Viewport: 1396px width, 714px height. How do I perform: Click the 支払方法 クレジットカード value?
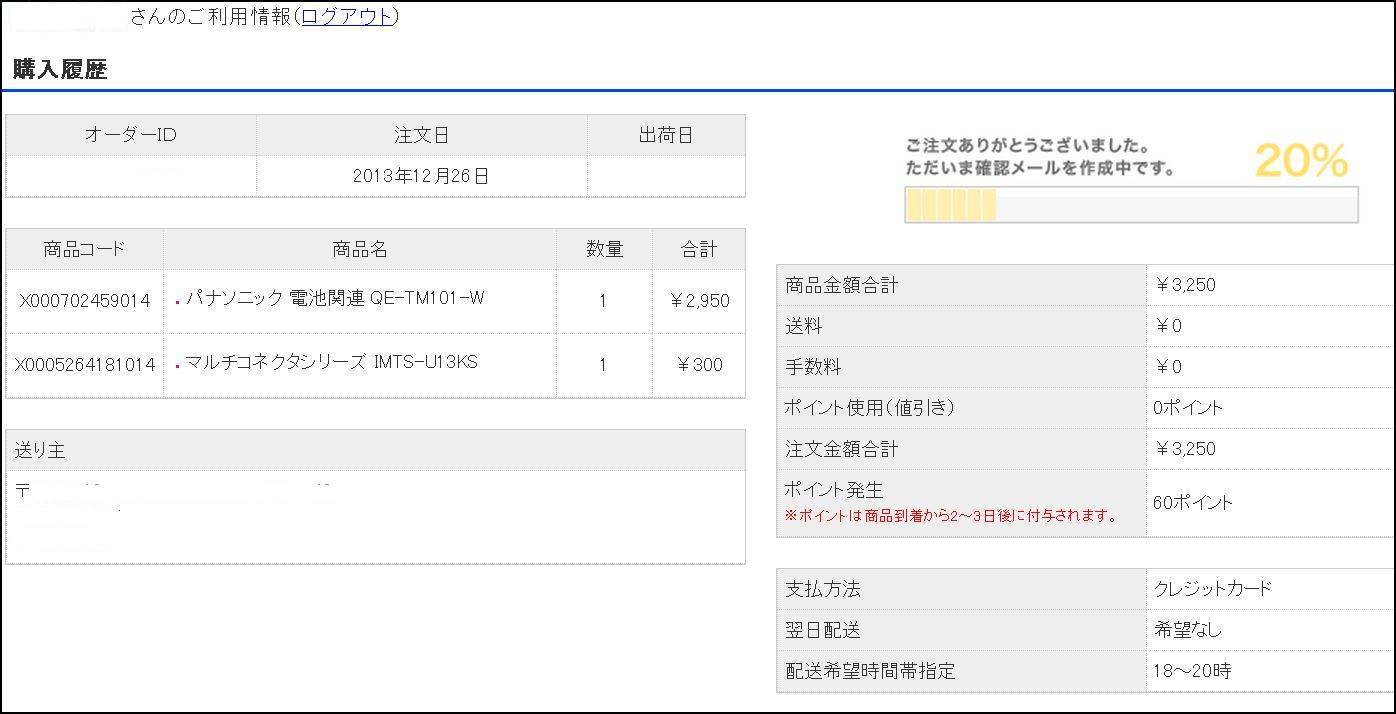[1213, 588]
